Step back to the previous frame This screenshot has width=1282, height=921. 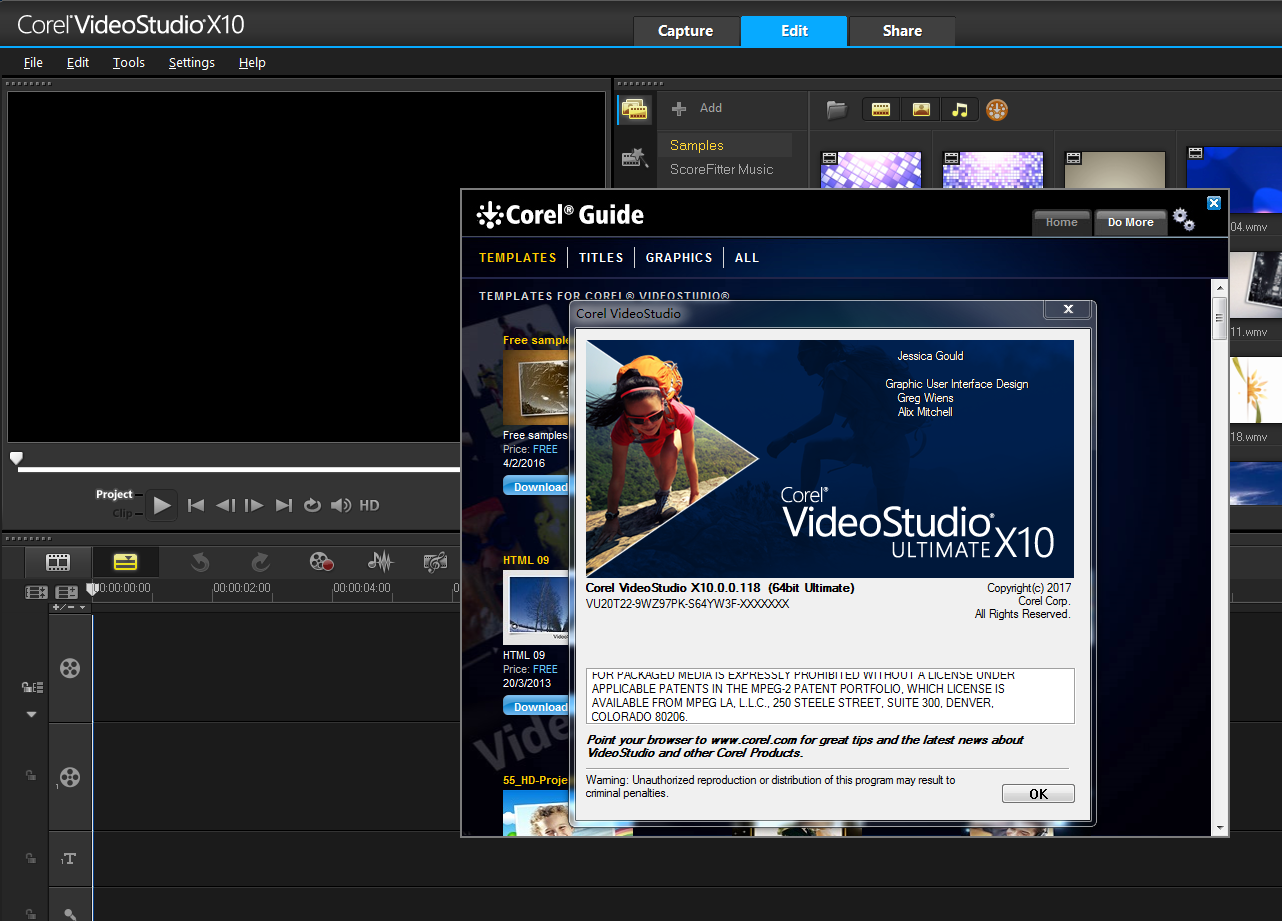coord(226,506)
